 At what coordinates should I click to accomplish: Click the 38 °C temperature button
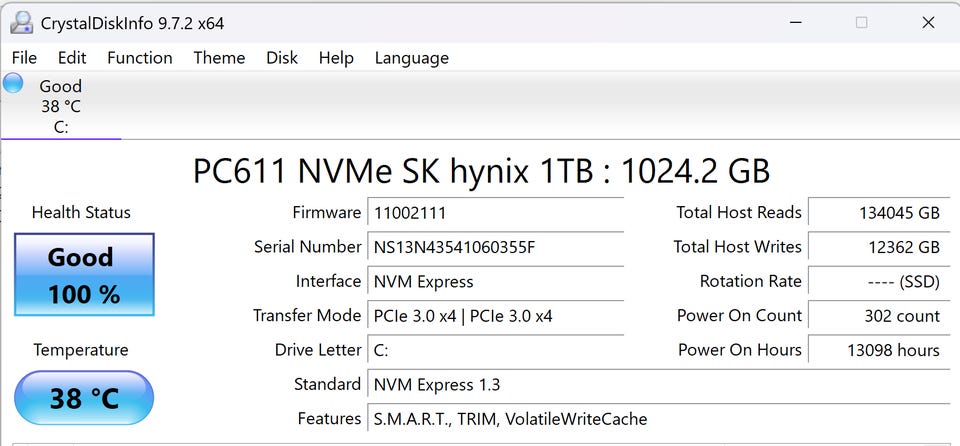click(x=84, y=398)
